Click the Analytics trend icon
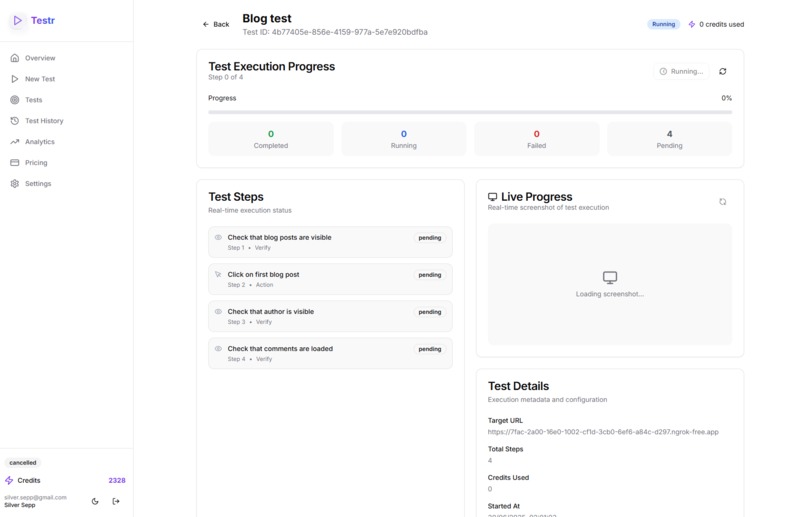 (15, 142)
